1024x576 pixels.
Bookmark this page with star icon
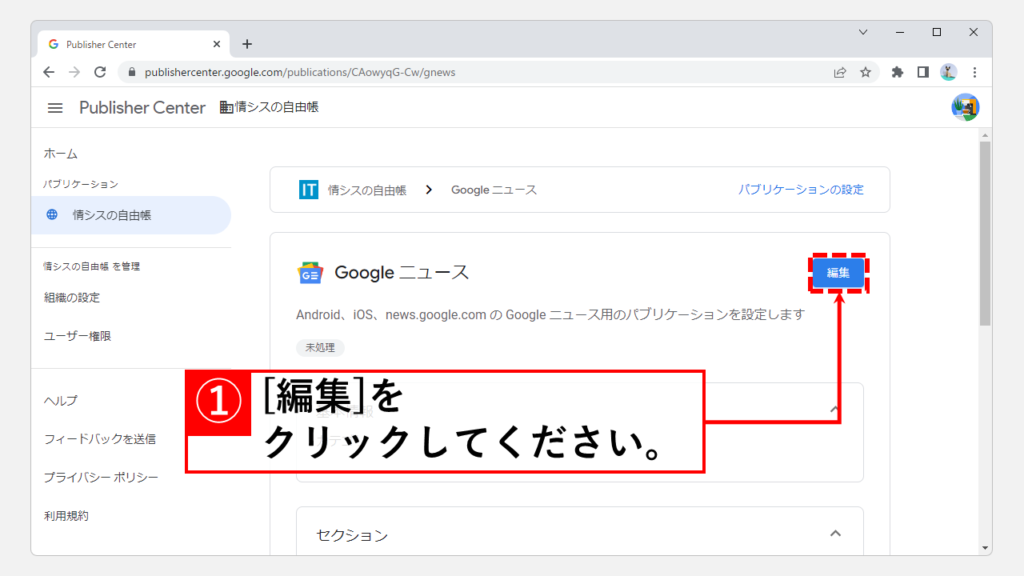pyautogui.click(x=865, y=72)
